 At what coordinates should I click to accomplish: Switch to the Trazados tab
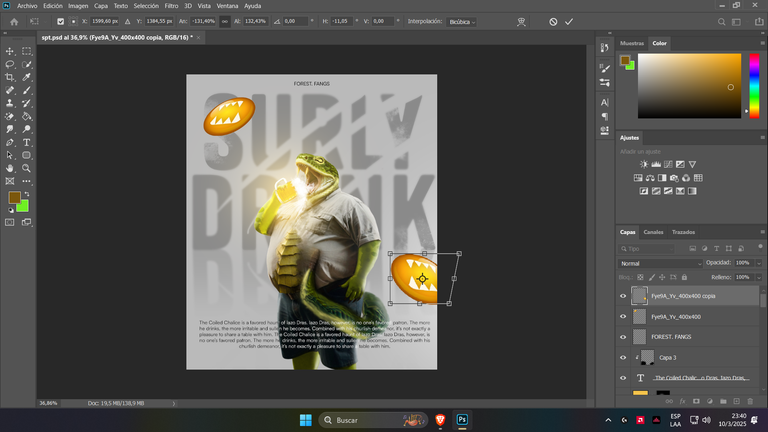(683, 232)
